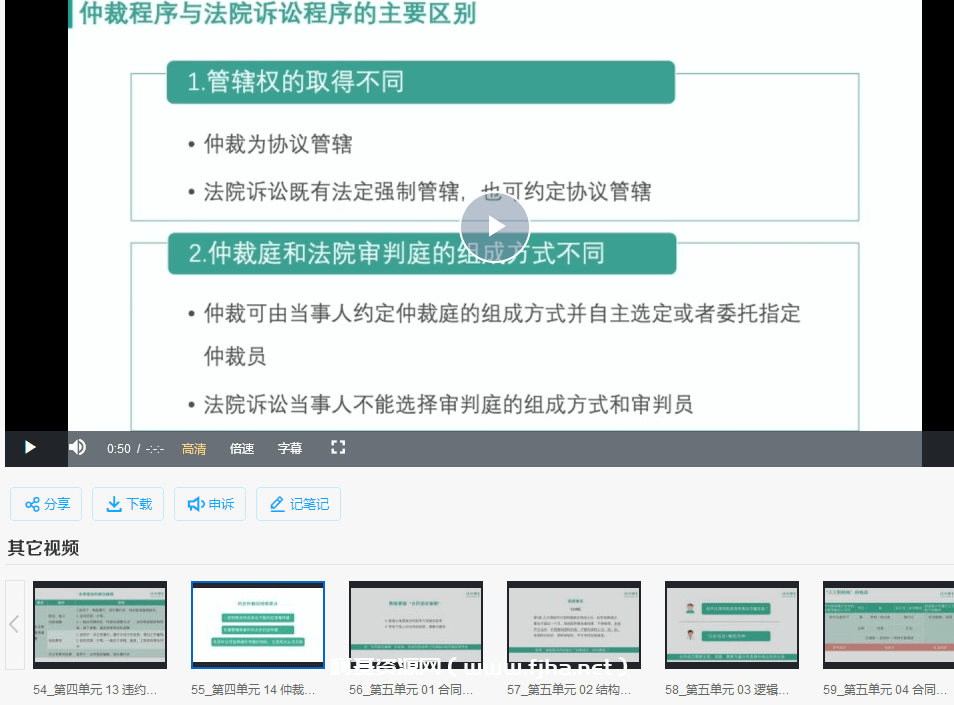
Task: Open the 倍速 playback speed menu
Action: point(242,449)
